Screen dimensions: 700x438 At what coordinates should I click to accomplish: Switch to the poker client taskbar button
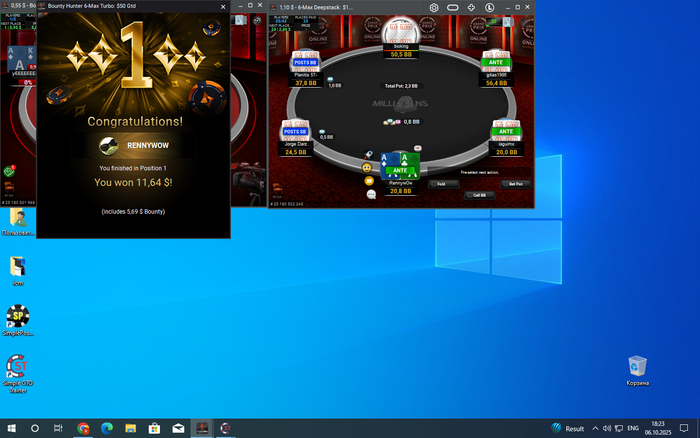point(202,428)
